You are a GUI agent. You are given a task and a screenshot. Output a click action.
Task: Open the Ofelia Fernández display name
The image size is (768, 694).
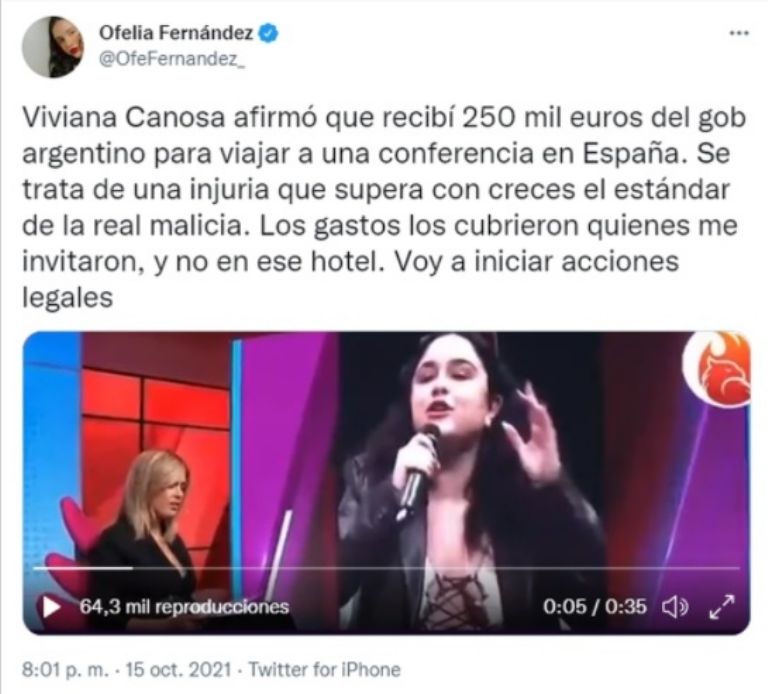click(176, 33)
